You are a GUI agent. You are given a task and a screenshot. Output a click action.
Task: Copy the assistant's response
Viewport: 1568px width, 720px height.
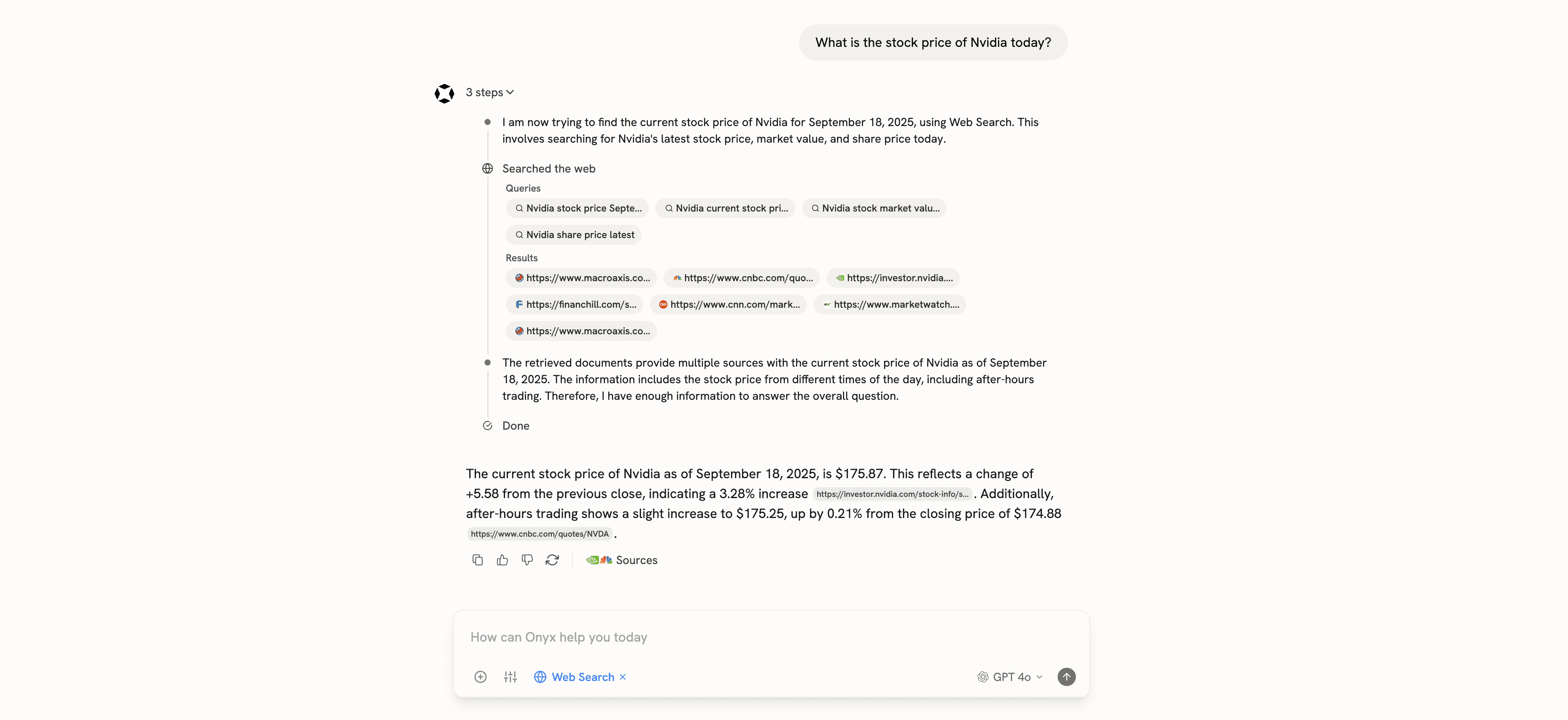477,560
